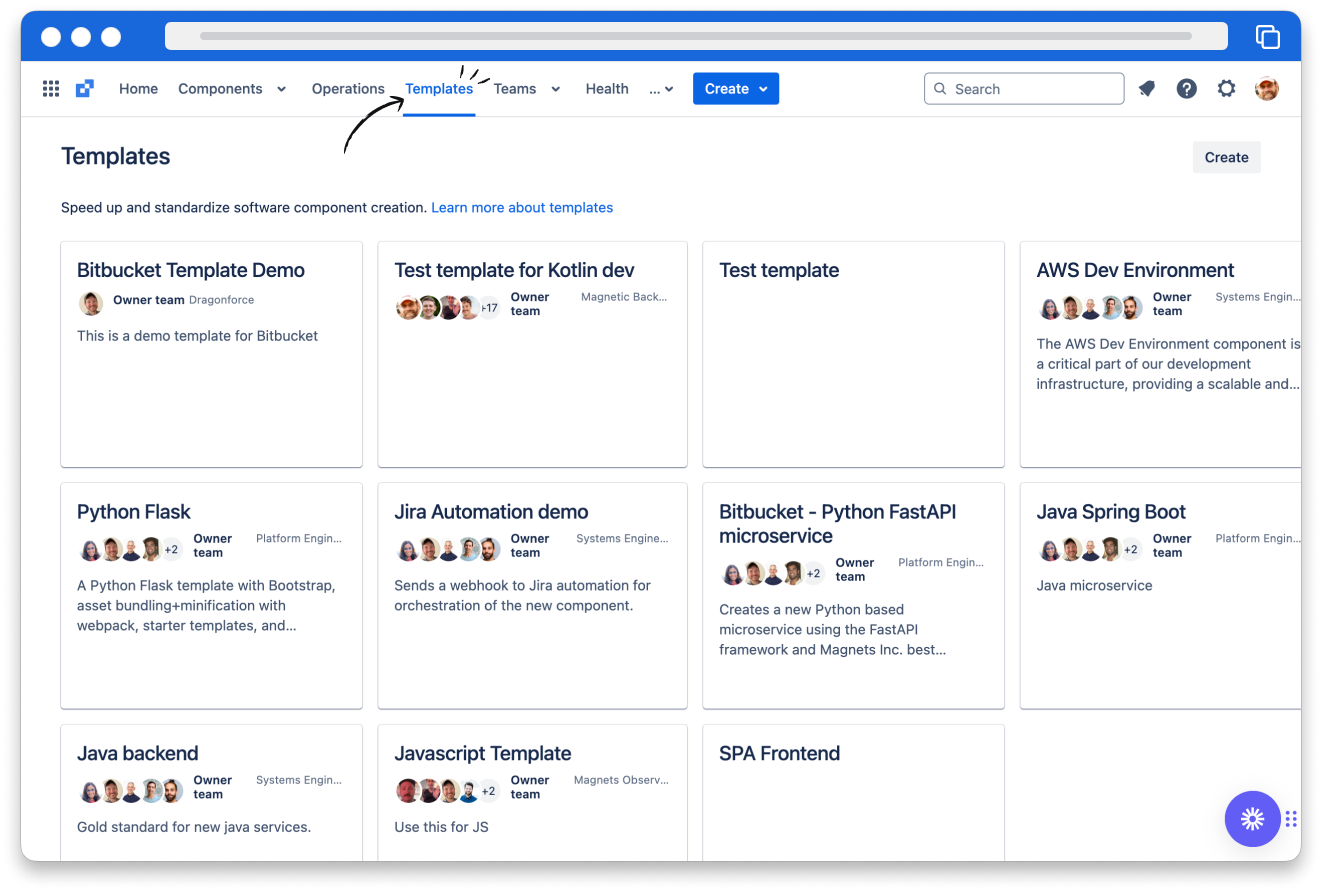The image size is (1322, 892).
Task: Click the 'Use this for JS' description
Action: [441, 827]
